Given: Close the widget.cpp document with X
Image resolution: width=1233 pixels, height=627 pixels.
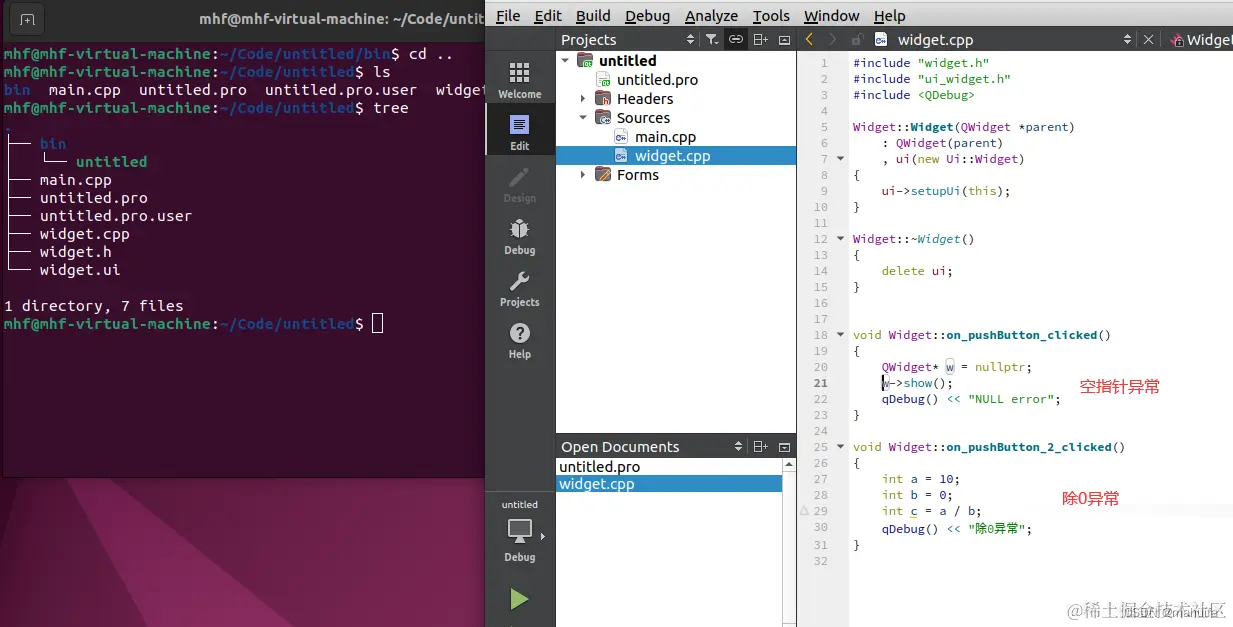Looking at the screenshot, I should click(x=1148, y=40).
